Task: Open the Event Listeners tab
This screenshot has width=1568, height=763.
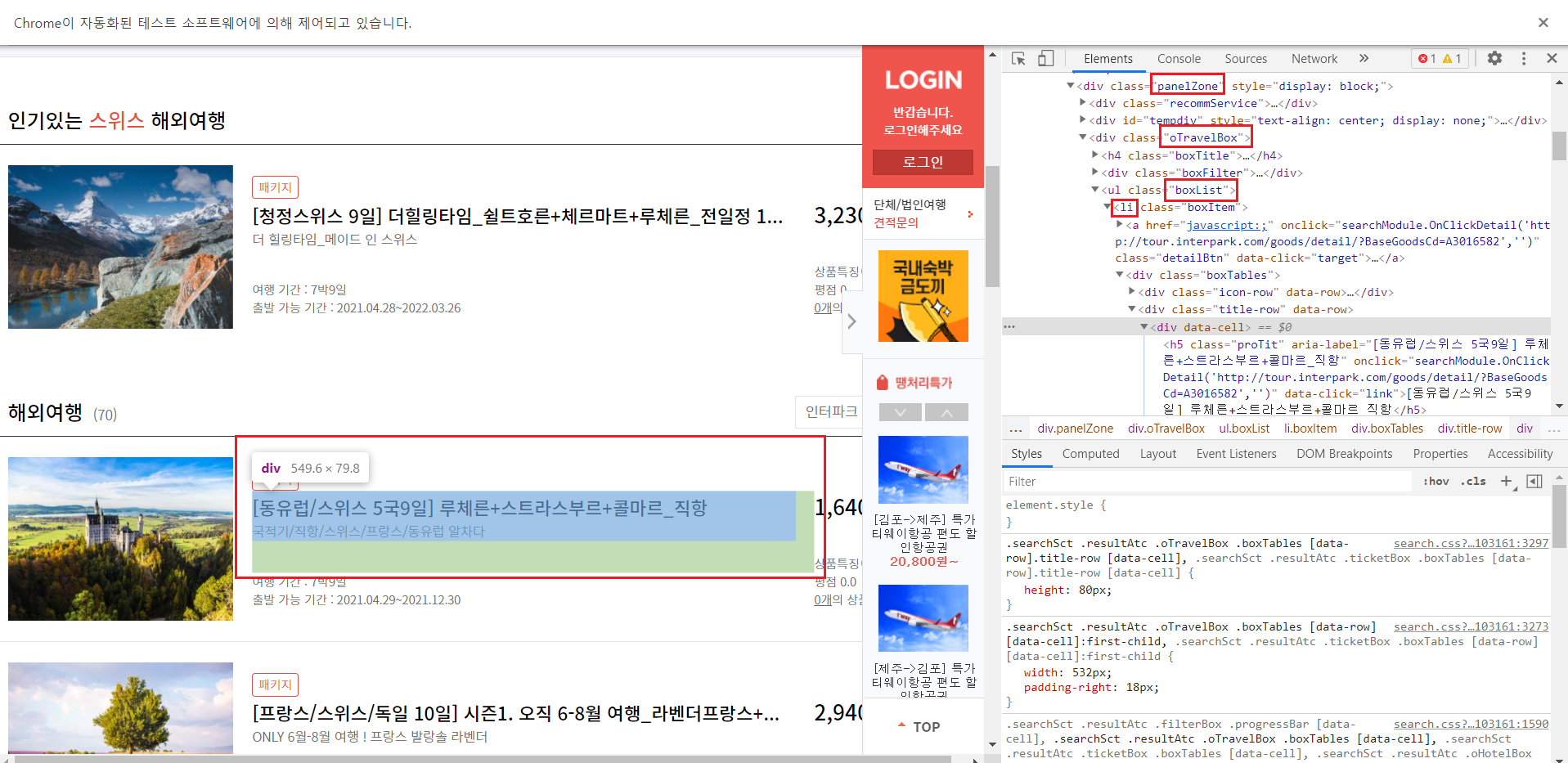Action: (1236, 454)
